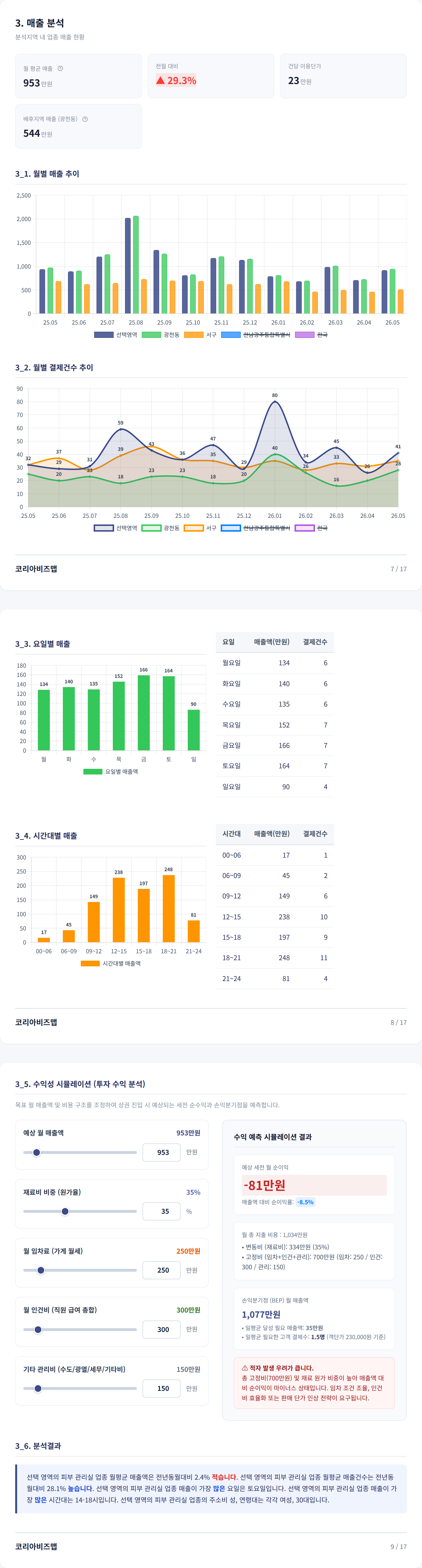Click the 재료비 비중 (원가율) slider handle

[x=65, y=1211]
